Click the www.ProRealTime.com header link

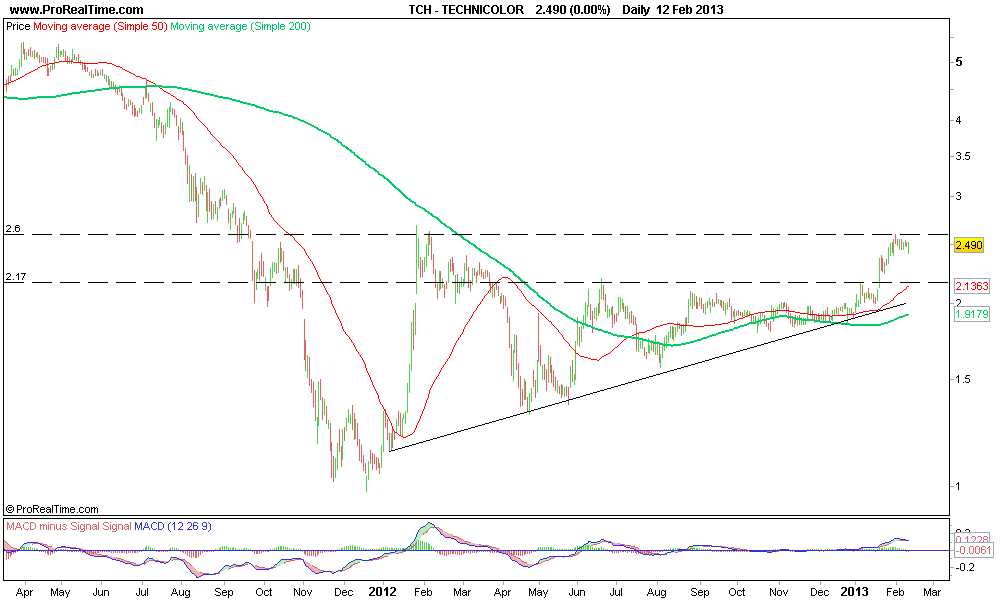(x=77, y=10)
